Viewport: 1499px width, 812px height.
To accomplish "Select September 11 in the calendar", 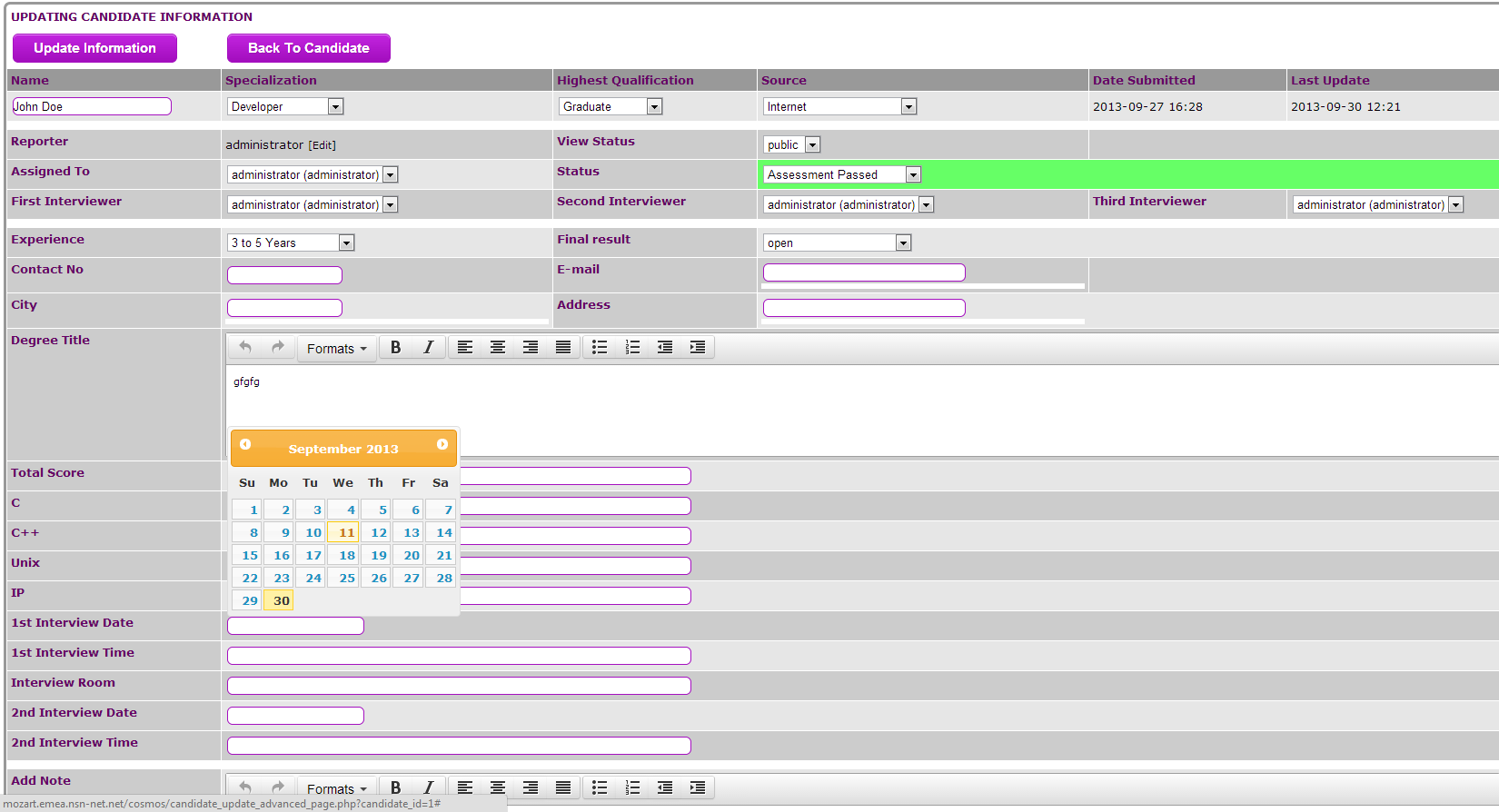I will coord(343,532).
